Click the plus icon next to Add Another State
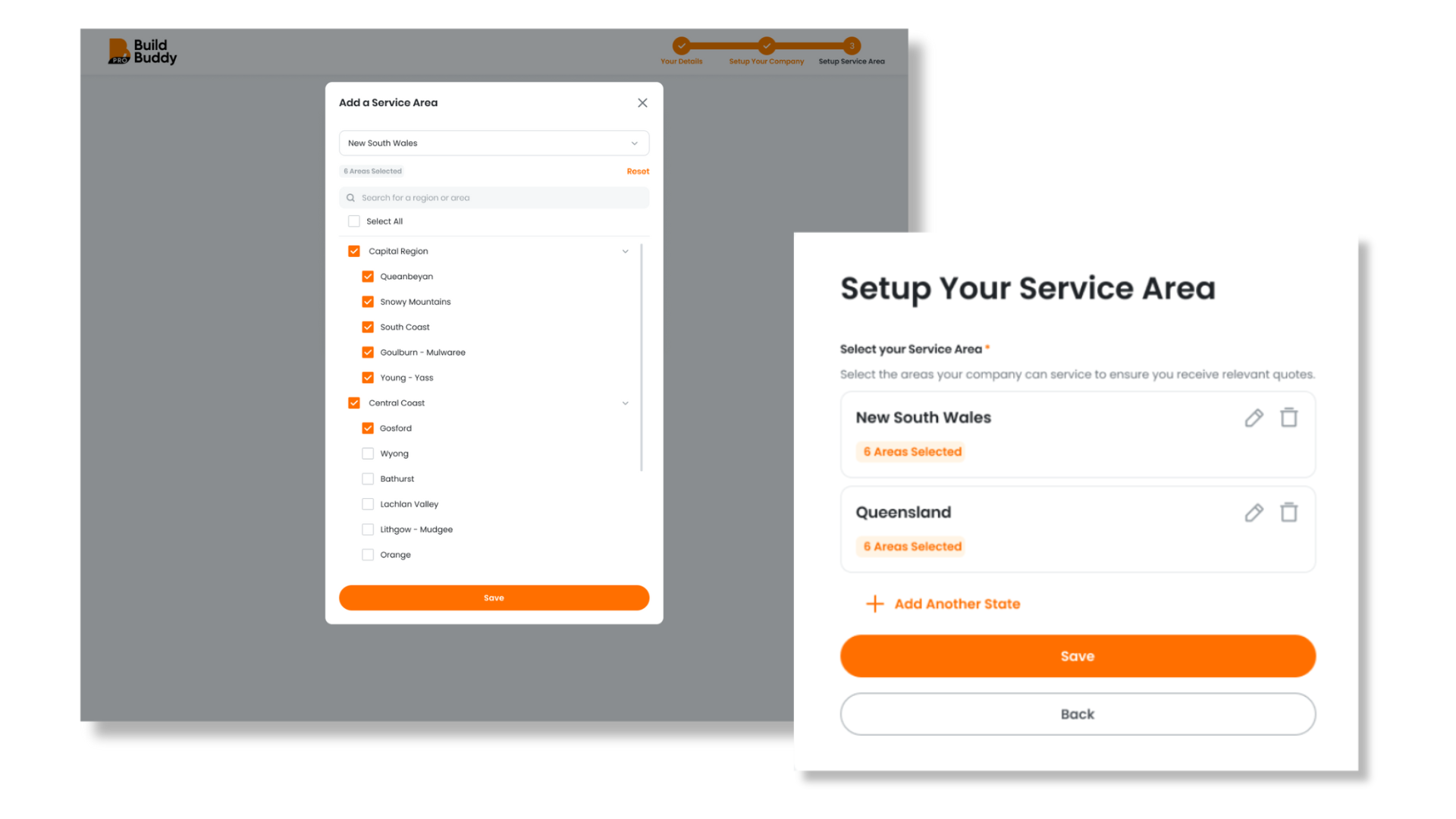Viewport: 1456px width, 819px height. click(x=873, y=603)
